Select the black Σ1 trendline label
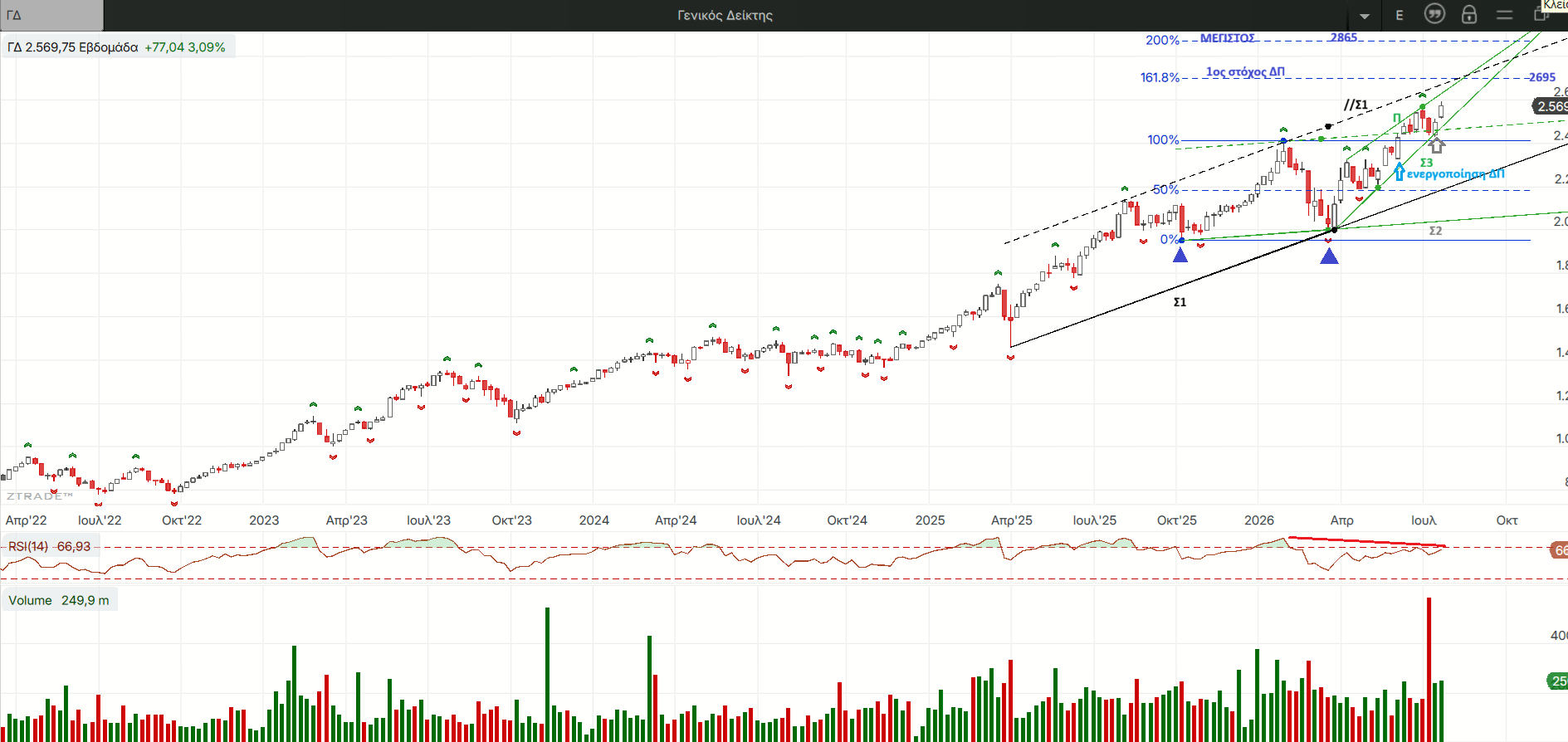 (x=1180, y=302)
